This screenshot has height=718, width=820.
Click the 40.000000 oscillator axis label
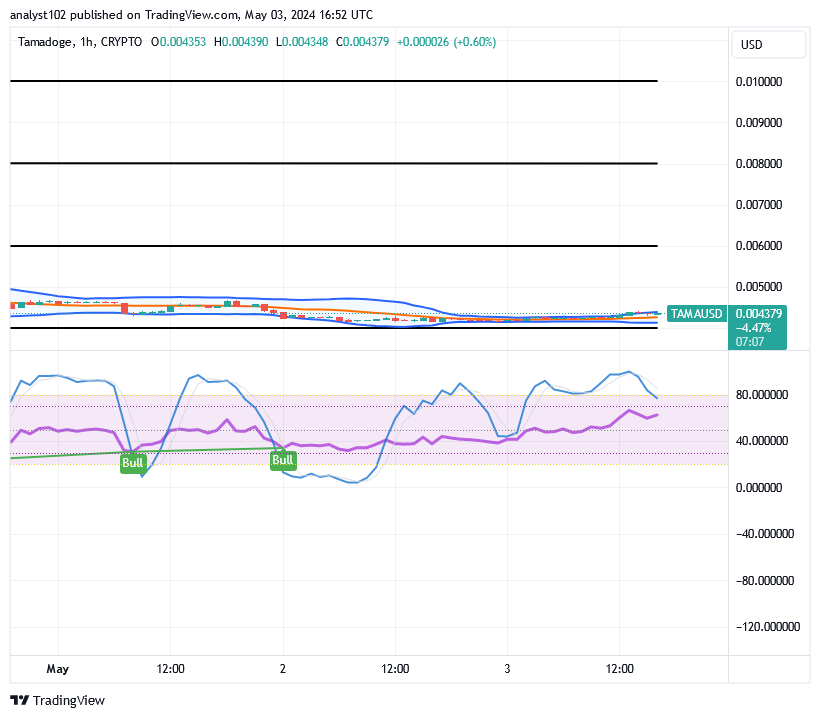click(x=761, y=441)
